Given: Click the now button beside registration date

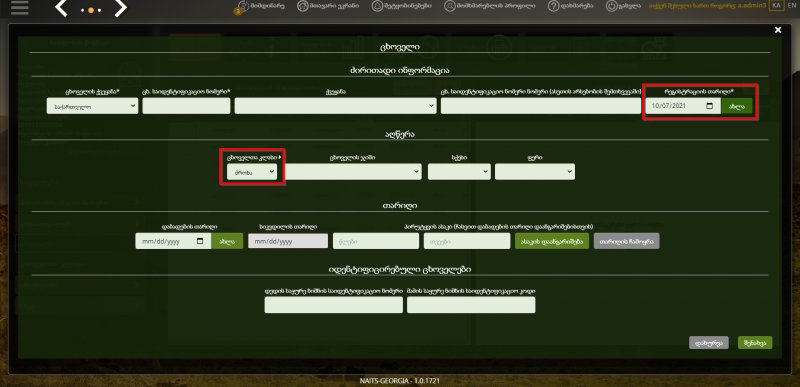Looking at the screenshot, I should [x=737, y=106].
